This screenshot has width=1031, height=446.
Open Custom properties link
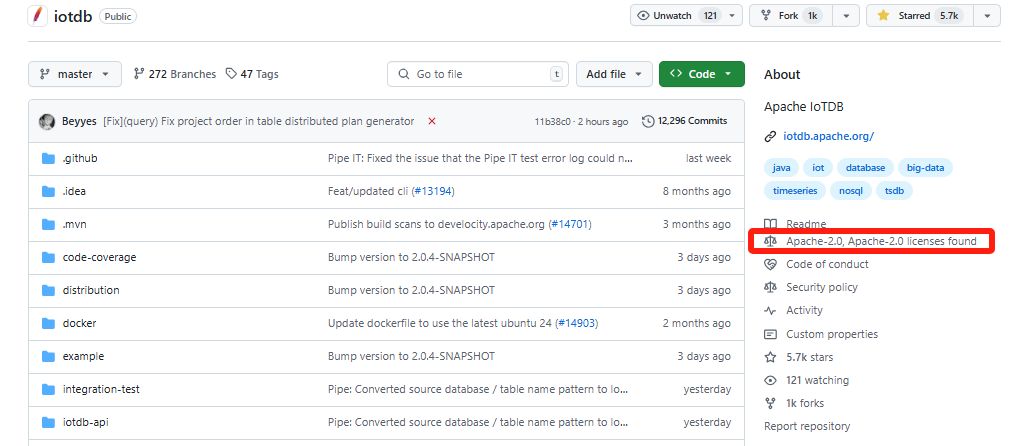(832, 334)
